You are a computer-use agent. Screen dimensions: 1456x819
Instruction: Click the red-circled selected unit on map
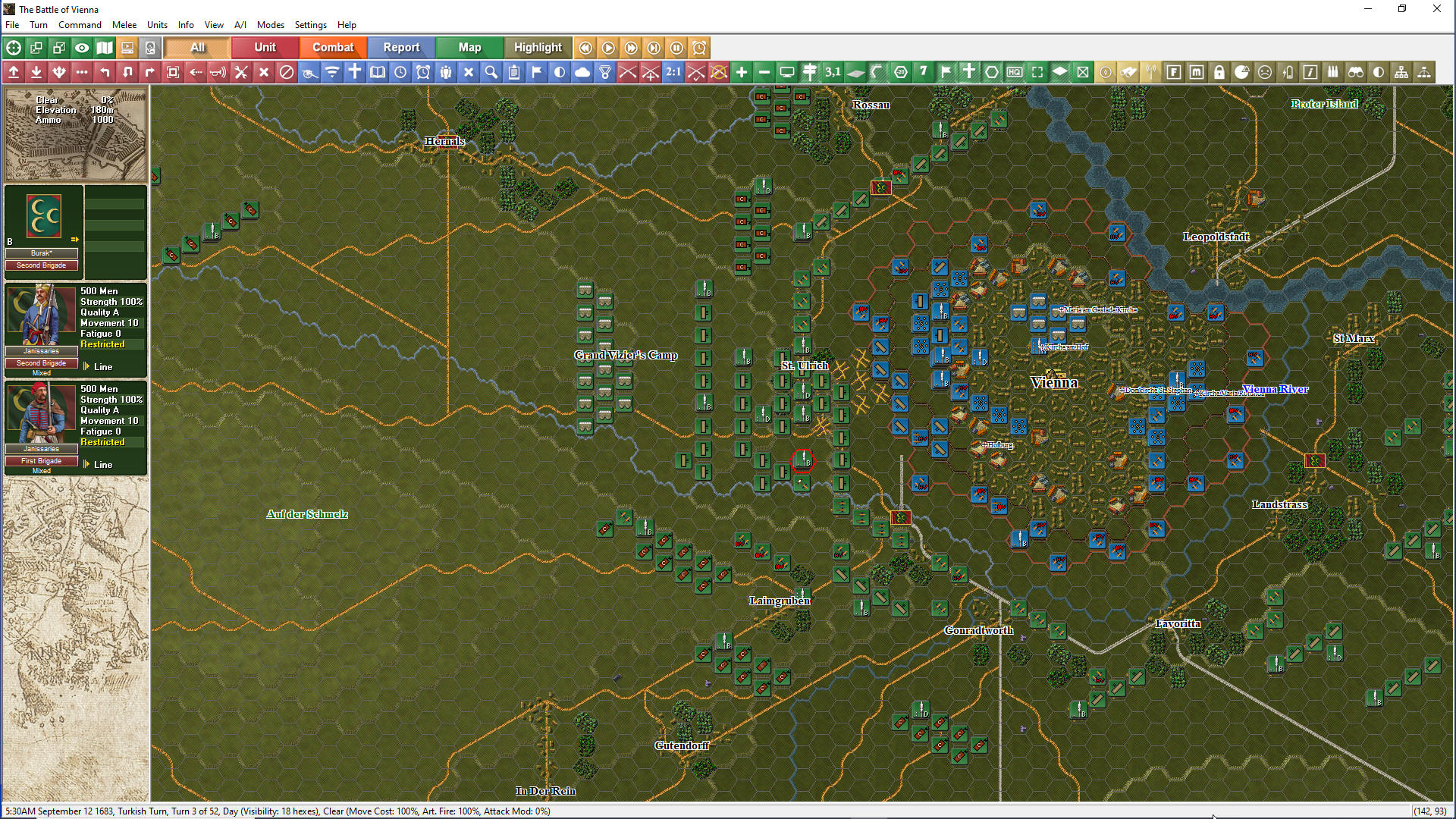pyautogui.click(x=802, y=460)
